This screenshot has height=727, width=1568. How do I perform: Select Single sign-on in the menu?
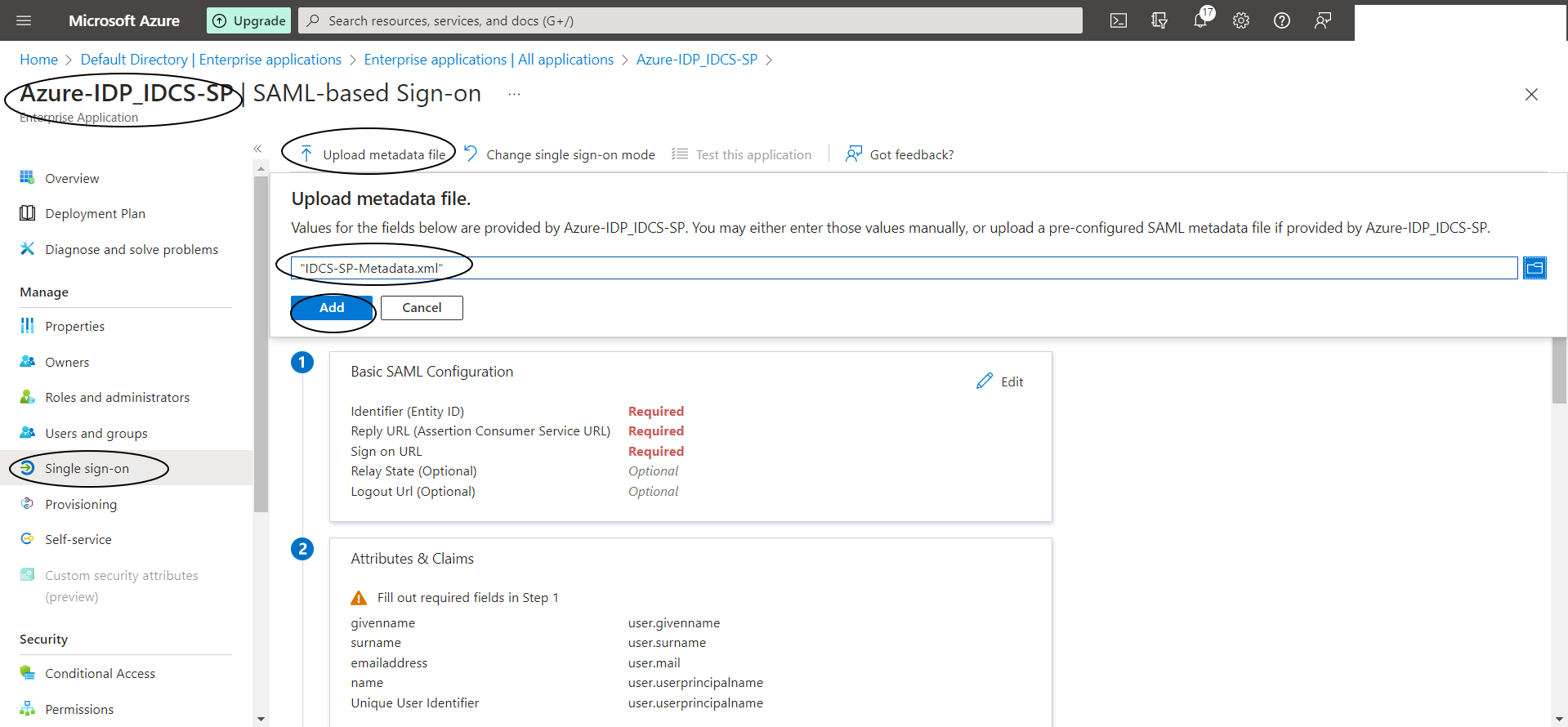pos(87,469)
